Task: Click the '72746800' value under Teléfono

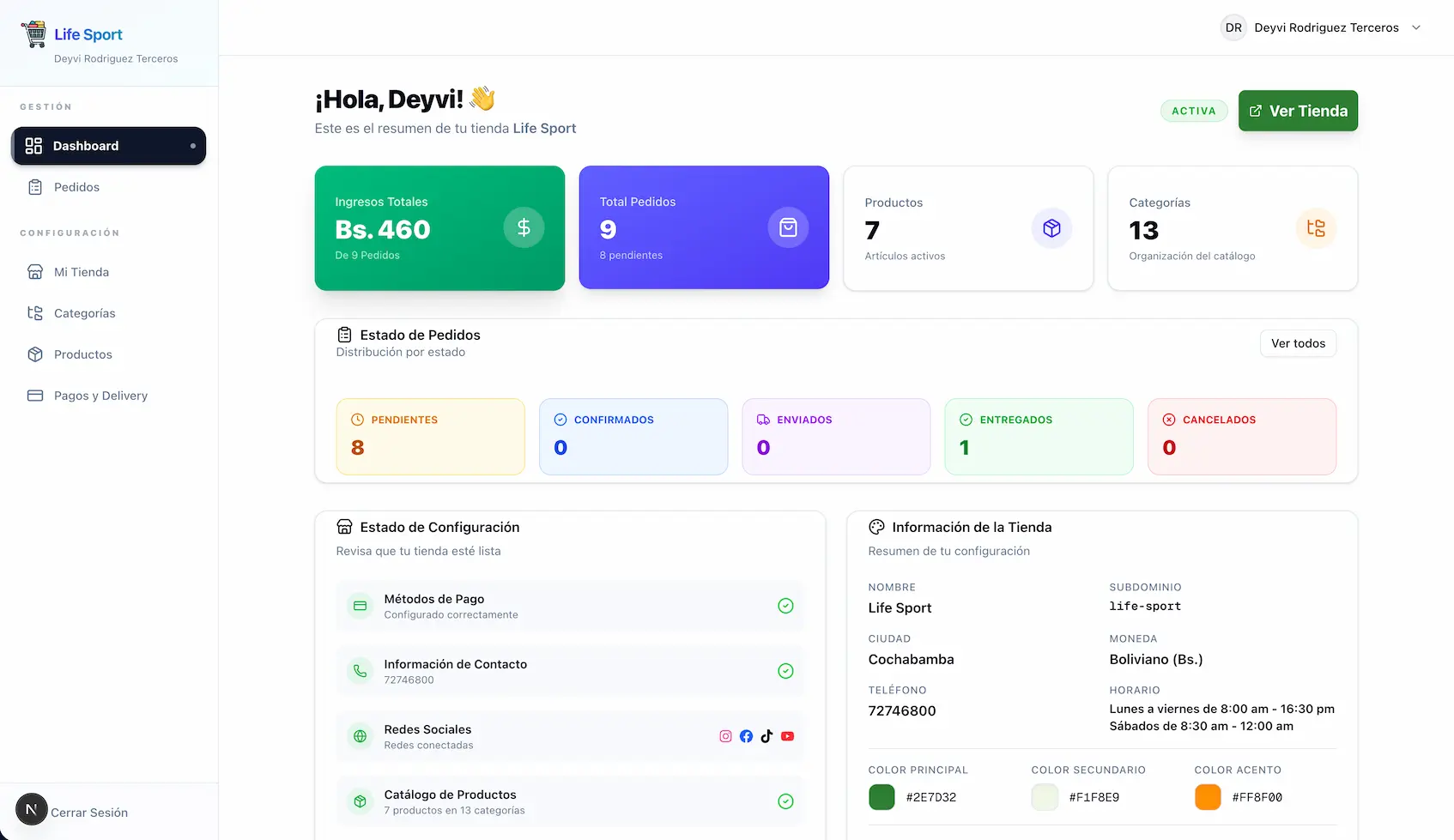Action: click(x=902, y=710)
